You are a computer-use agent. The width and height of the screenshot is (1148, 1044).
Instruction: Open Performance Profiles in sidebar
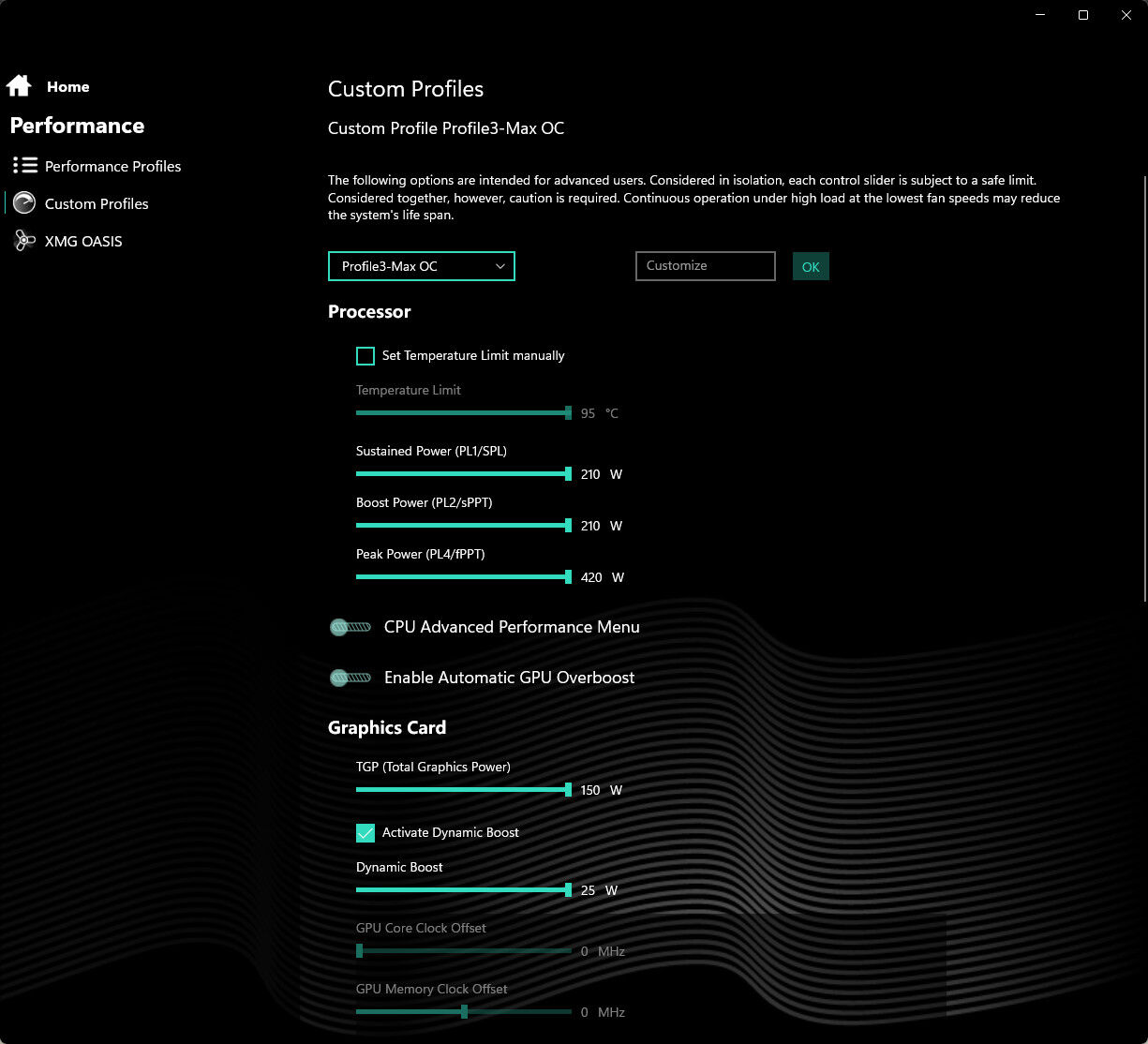pos(112,166)
